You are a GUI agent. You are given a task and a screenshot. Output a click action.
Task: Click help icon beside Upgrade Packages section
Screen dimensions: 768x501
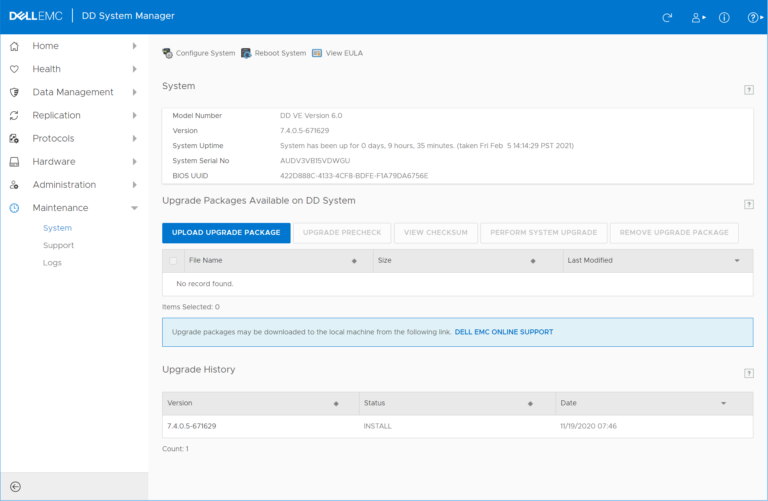tap(748, 204)
